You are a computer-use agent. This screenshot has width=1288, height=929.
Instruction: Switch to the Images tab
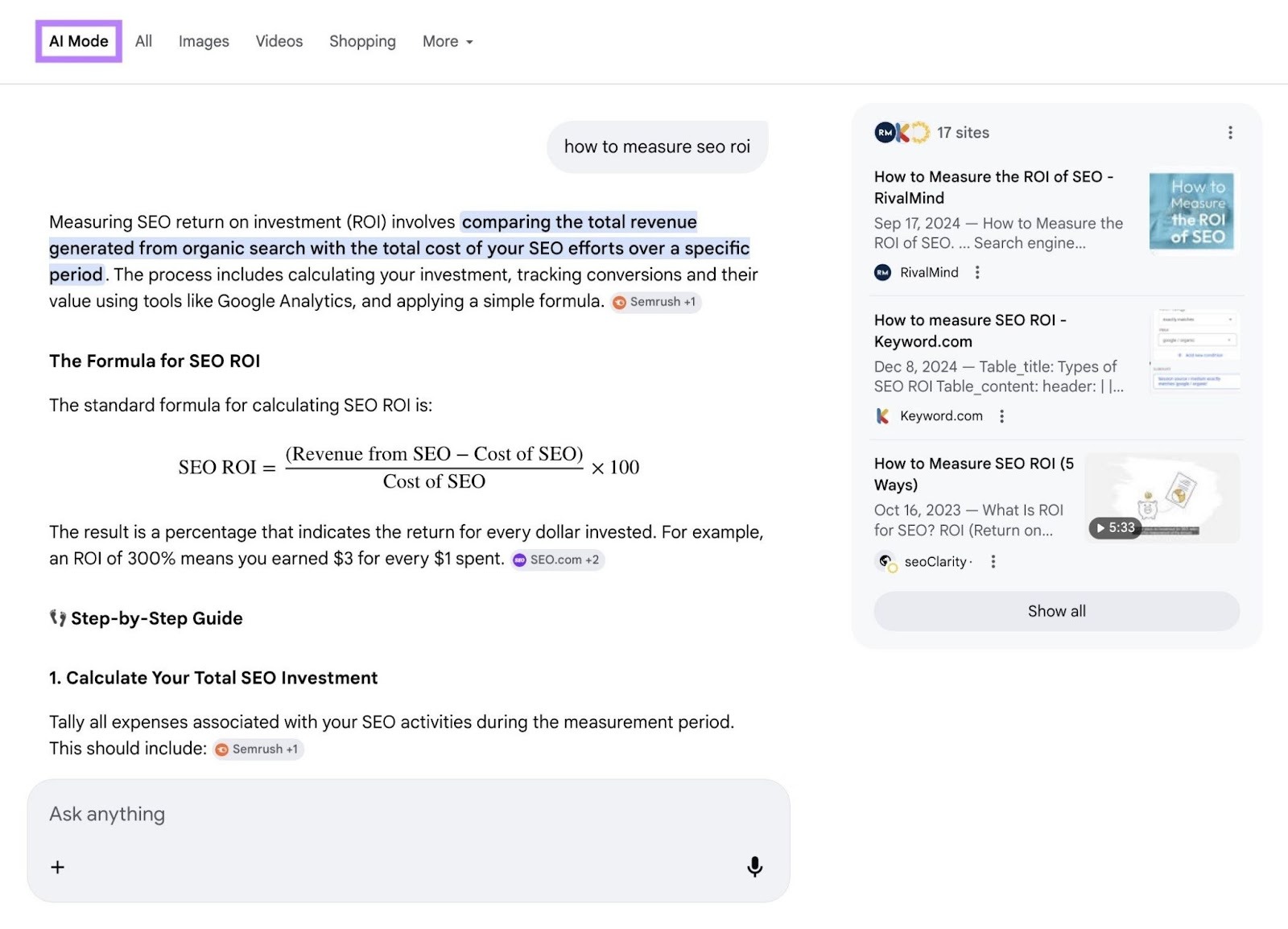pos(203,41)
